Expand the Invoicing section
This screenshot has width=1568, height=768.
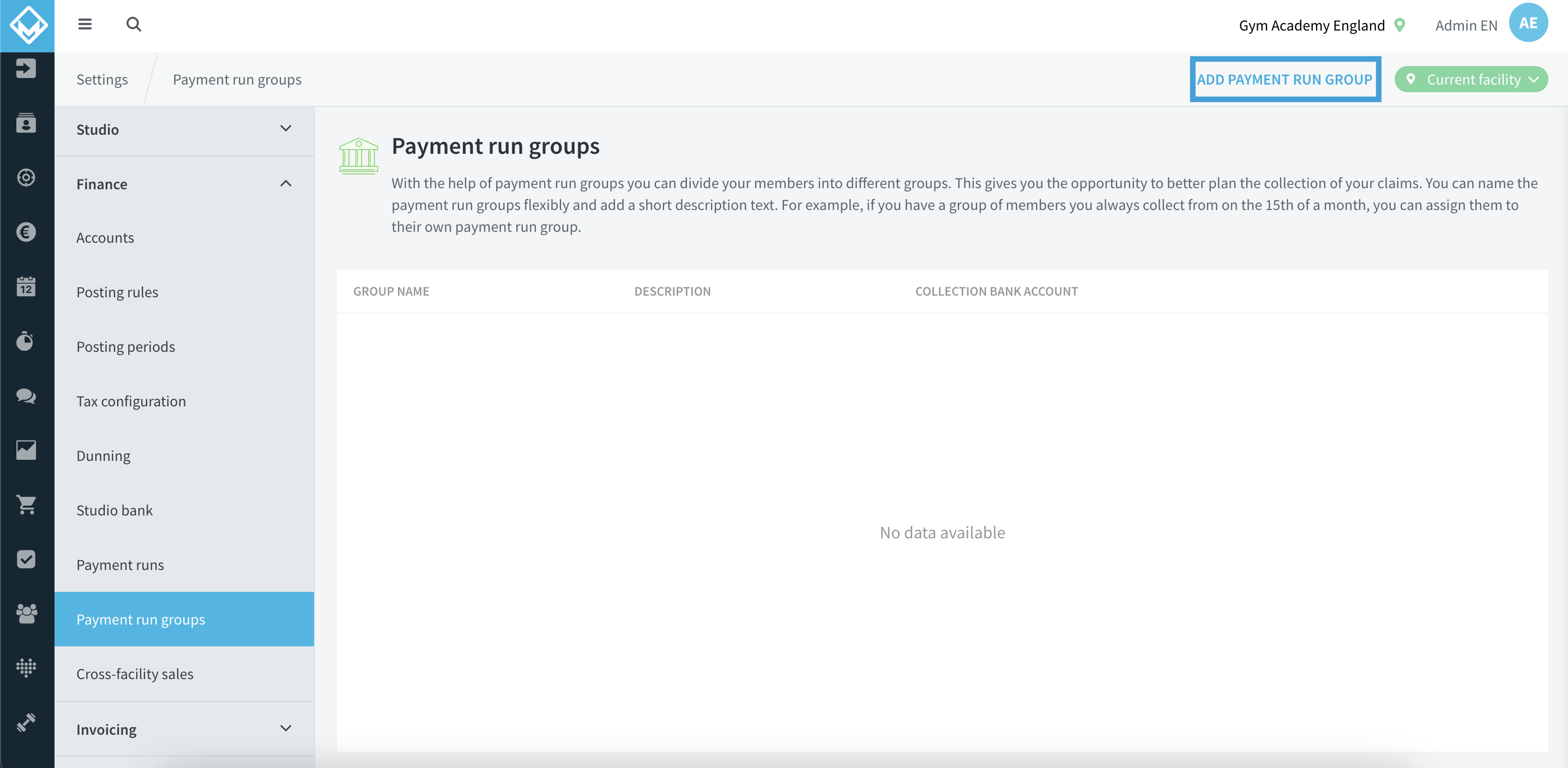click(184, 728)
